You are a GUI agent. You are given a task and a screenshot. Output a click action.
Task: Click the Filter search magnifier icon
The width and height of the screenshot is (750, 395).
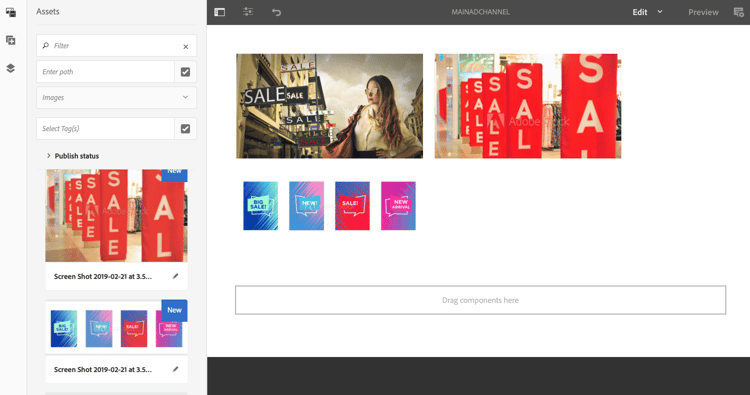45,45
